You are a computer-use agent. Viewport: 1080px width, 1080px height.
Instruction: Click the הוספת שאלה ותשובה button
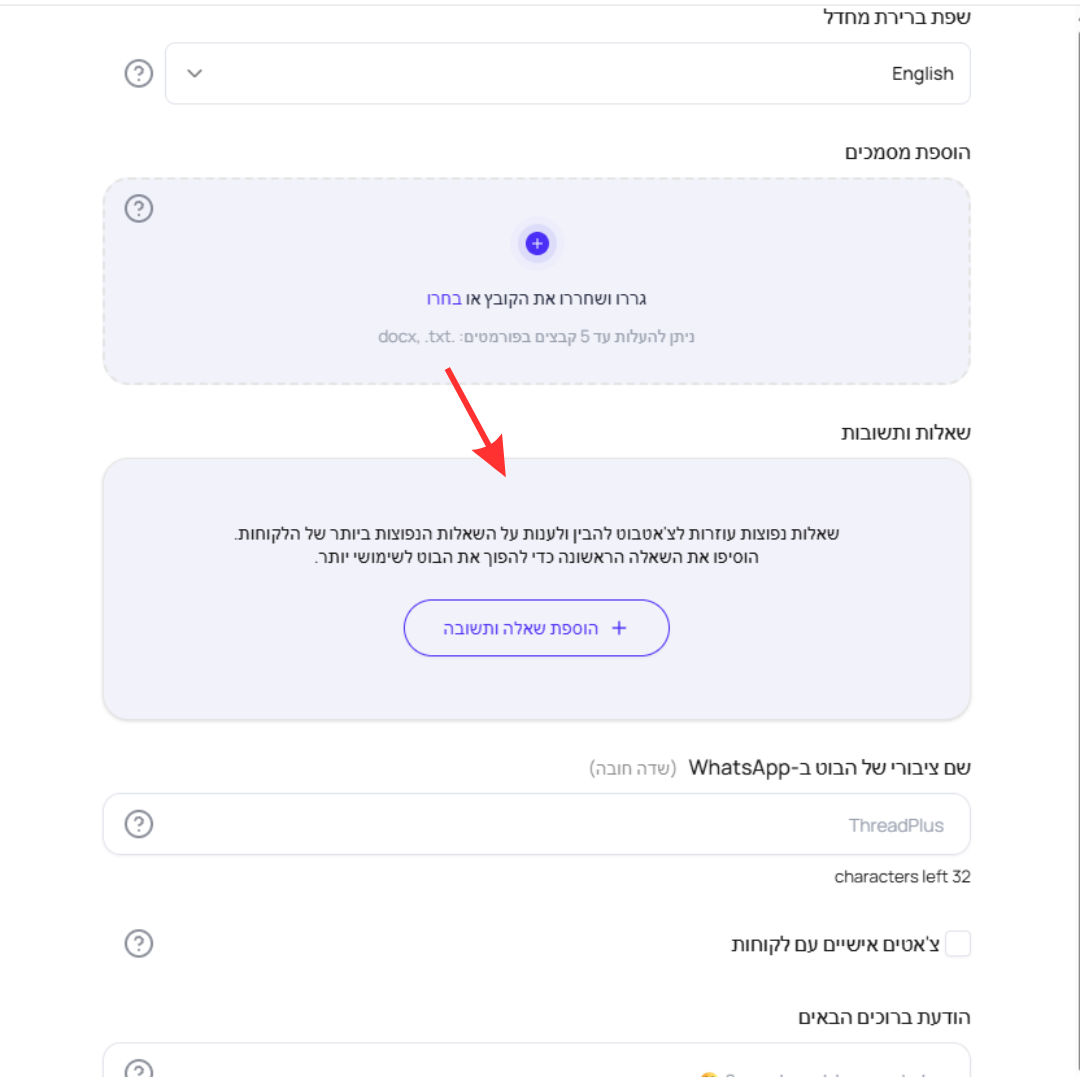pos(537,627)
